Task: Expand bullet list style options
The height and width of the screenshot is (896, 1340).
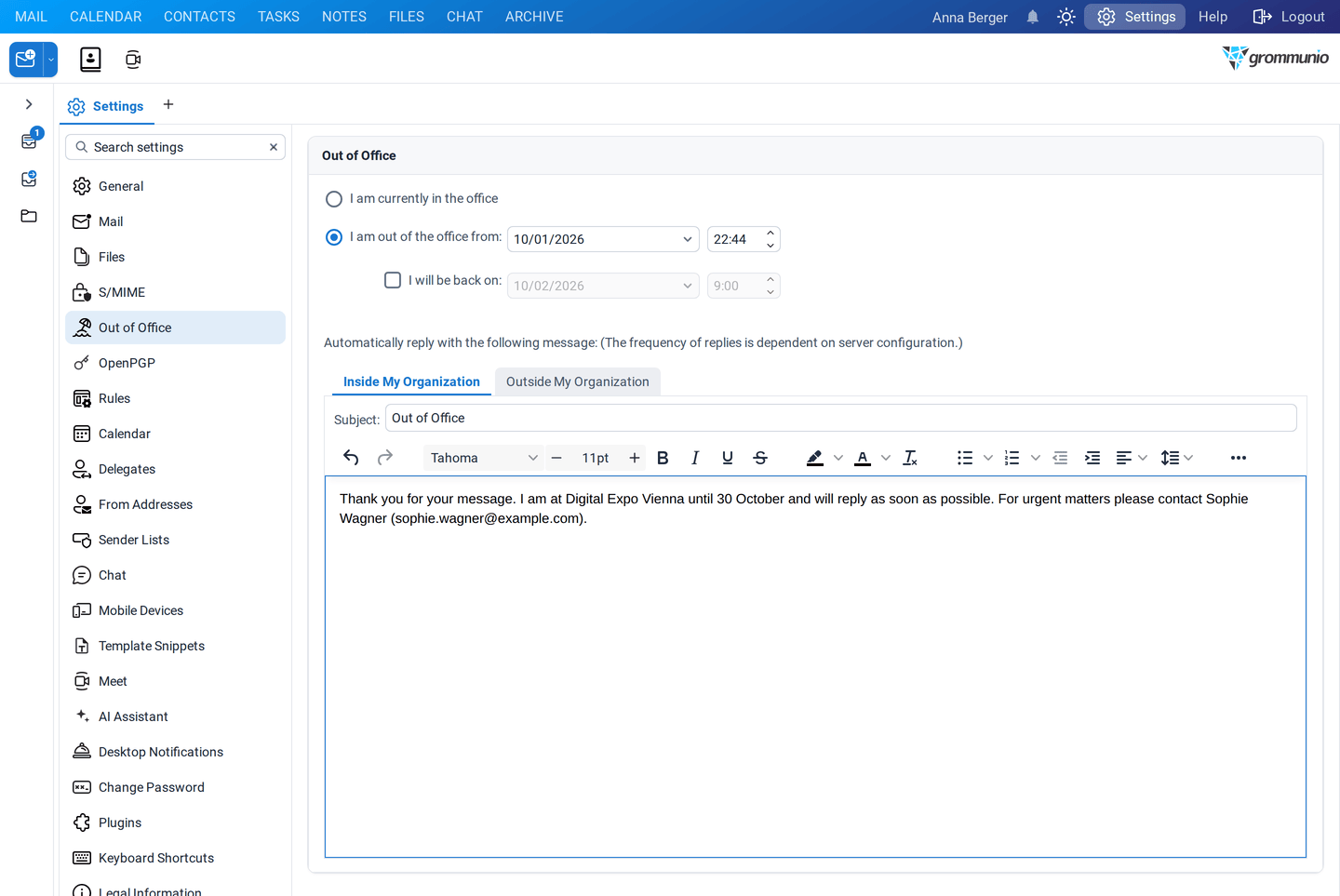Action: [x=988, y=458]
